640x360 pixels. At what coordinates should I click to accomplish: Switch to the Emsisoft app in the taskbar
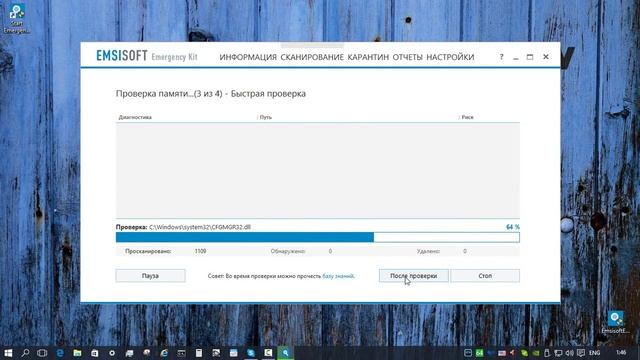285,353
